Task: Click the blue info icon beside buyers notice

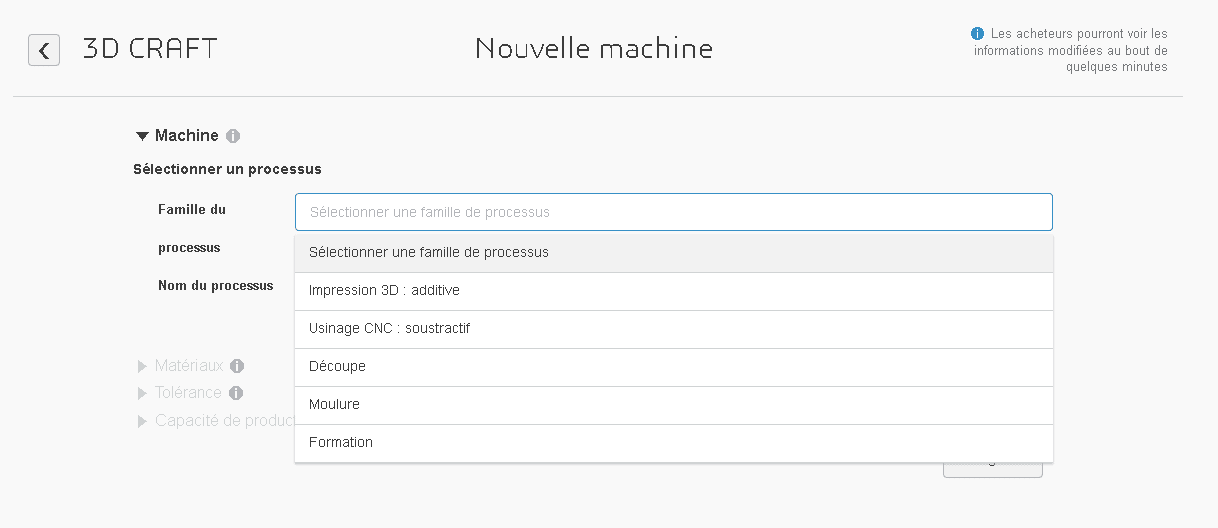Action: point(978,34)
